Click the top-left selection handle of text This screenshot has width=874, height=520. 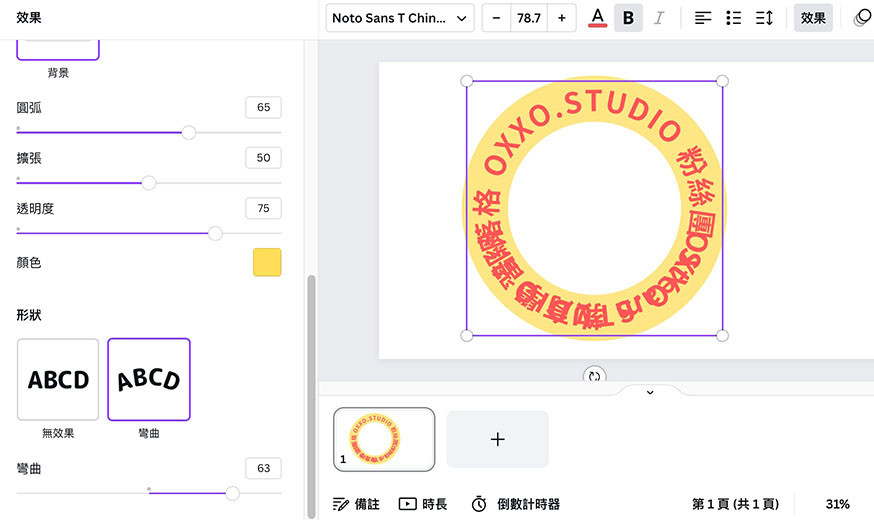(x=467, y=81)
